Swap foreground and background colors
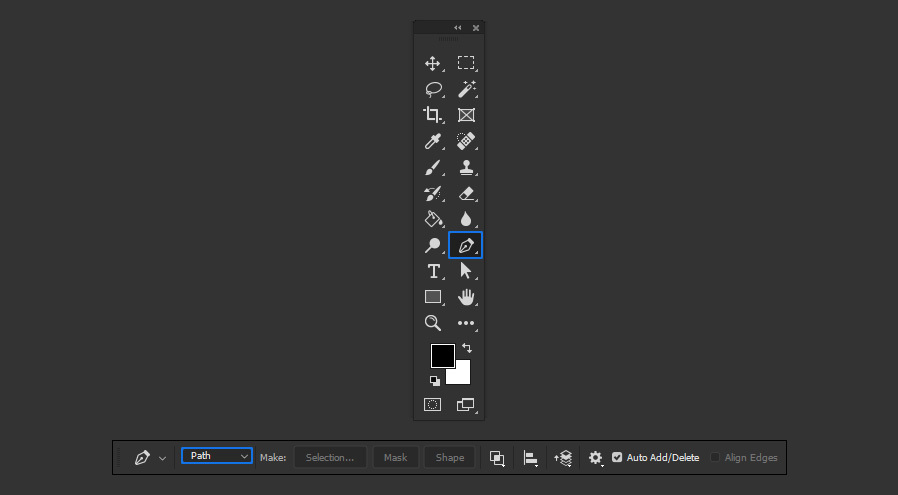The width and height of the screenshot is (898, 495). pyautogui.click(x=467, y=348)
